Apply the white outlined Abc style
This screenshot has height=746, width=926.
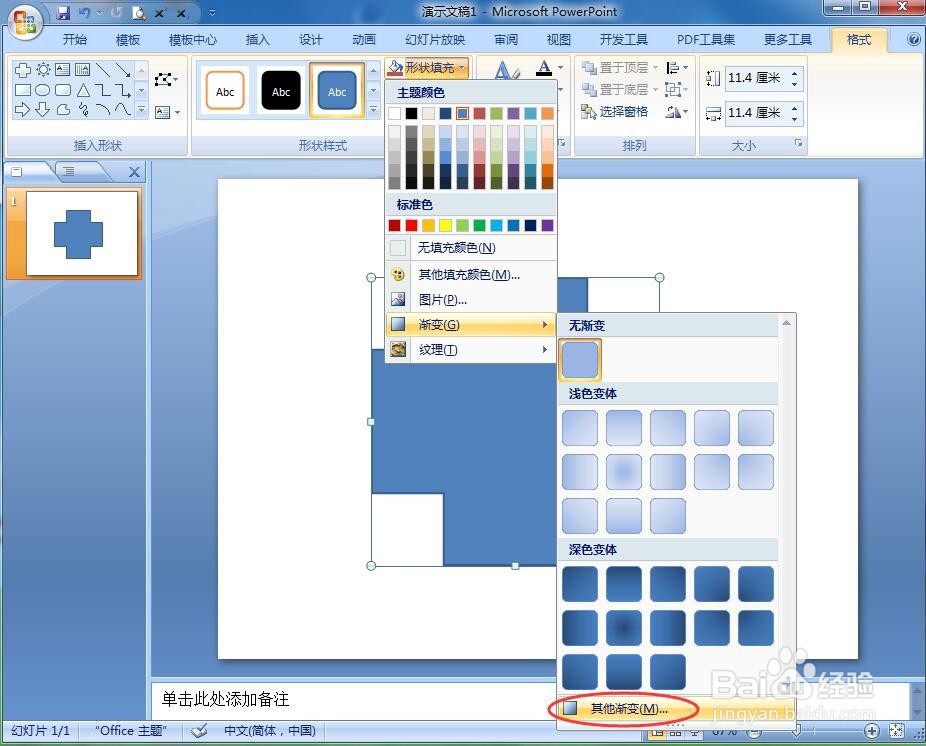click(x=225, y=91)
